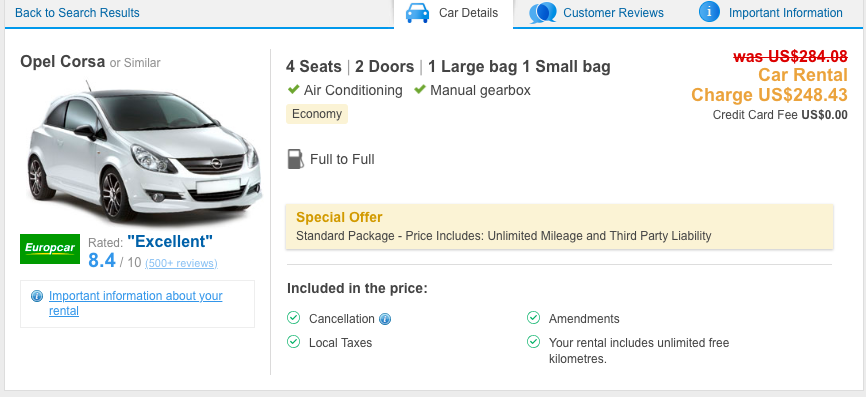Click the Opel Corsa car image
Image resolution: width=866 pixels, height=397 pixels.
point(144,151)
